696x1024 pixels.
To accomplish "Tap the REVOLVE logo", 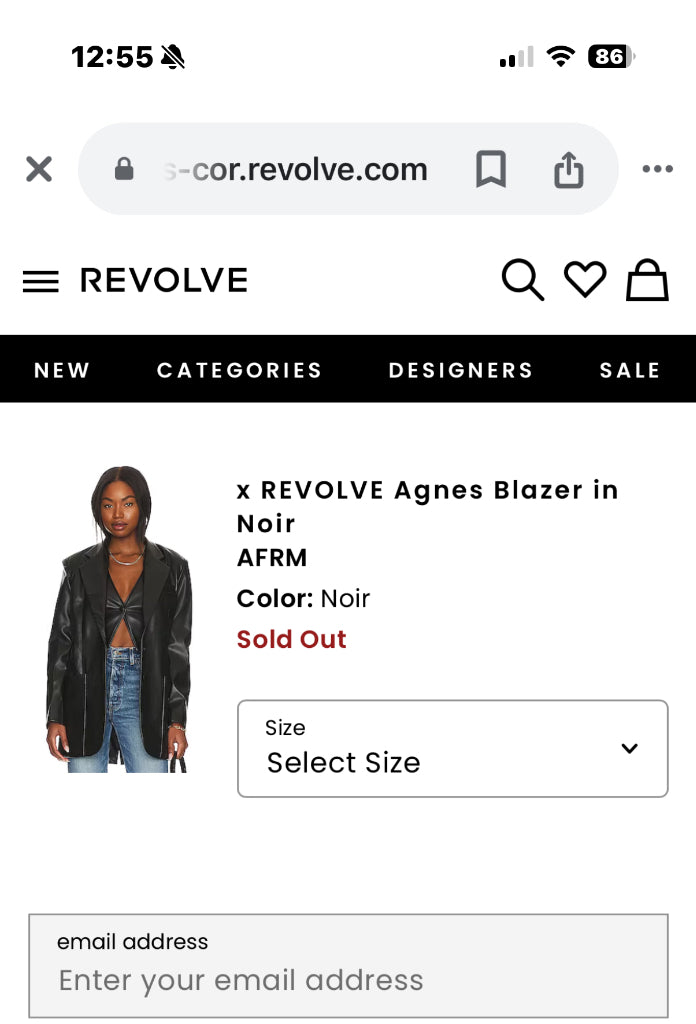I will pos(164,281).
